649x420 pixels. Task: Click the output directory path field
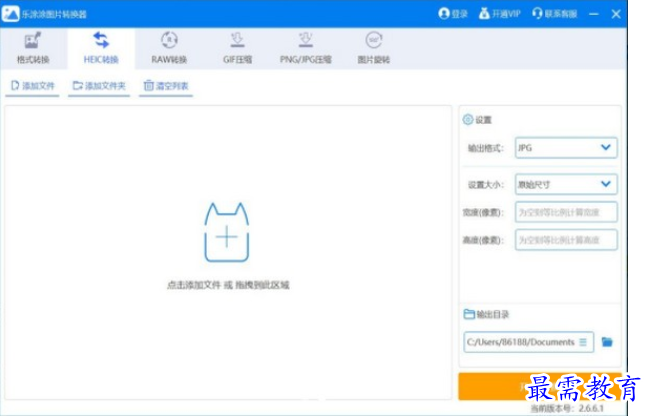[529, 342]
